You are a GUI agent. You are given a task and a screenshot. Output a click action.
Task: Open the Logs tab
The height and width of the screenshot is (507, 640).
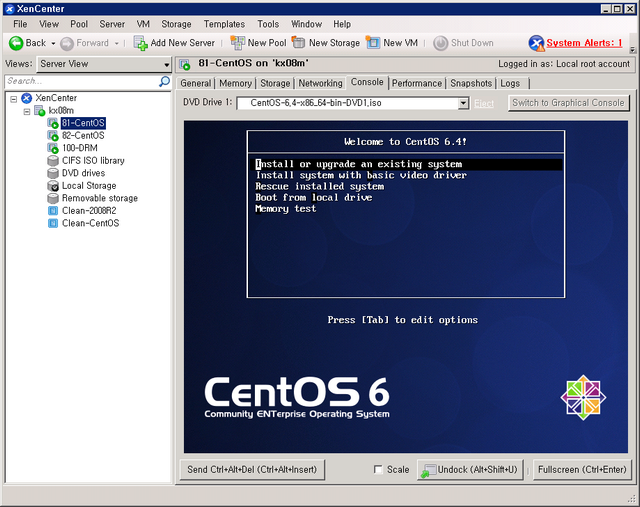510,83
